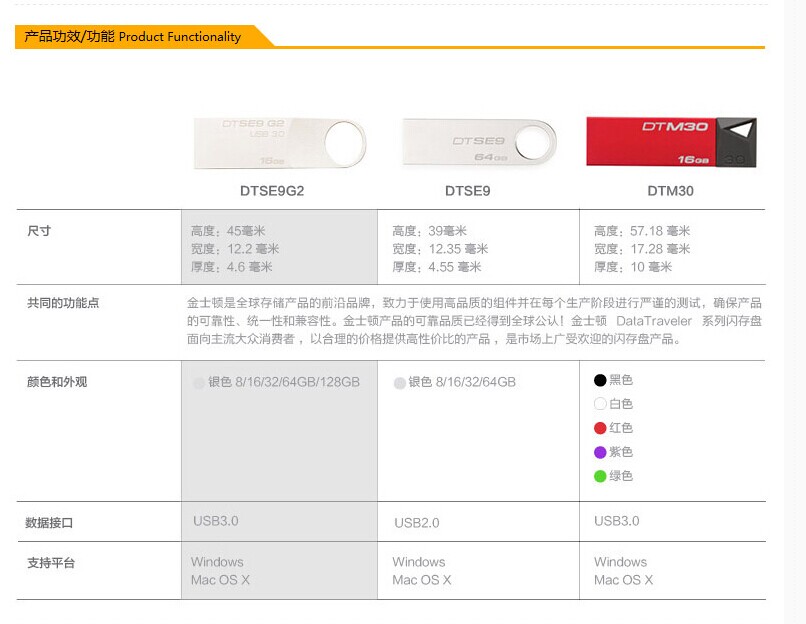The image size is (806, 624).
Task: Click the 颜色和外观 row label
Action: point(57,382)
